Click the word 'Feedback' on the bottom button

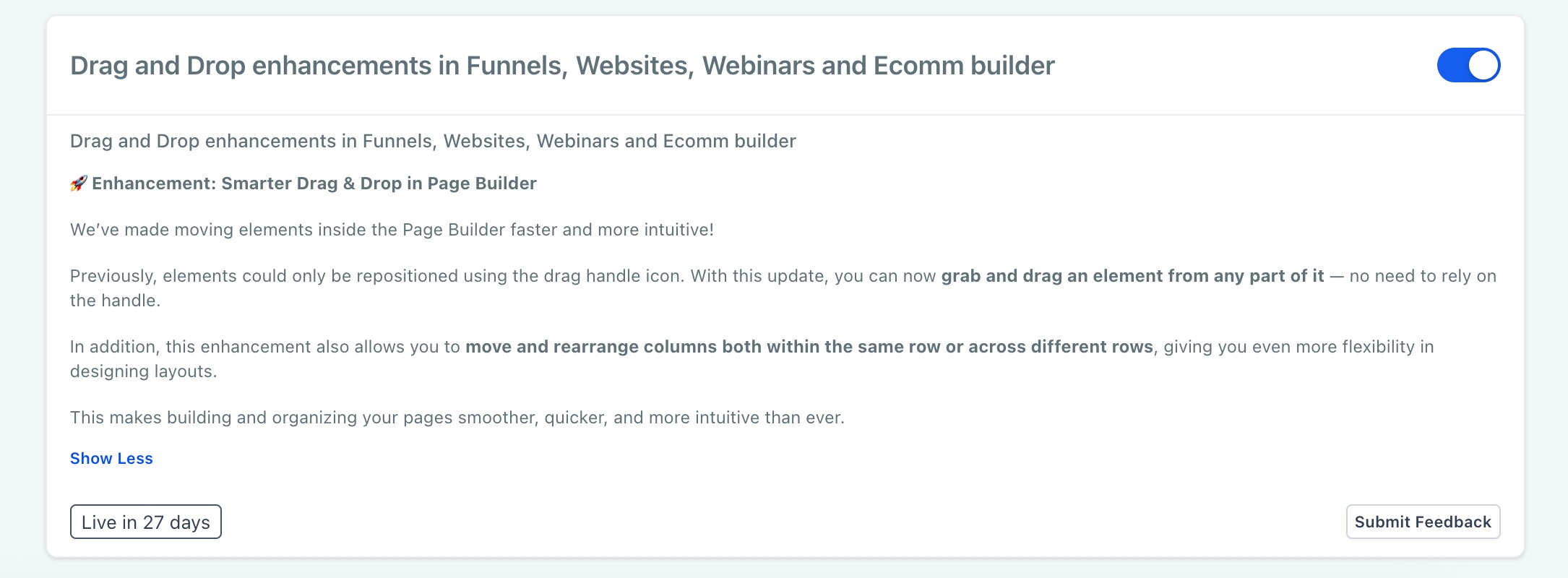(x=1452, y=522)
